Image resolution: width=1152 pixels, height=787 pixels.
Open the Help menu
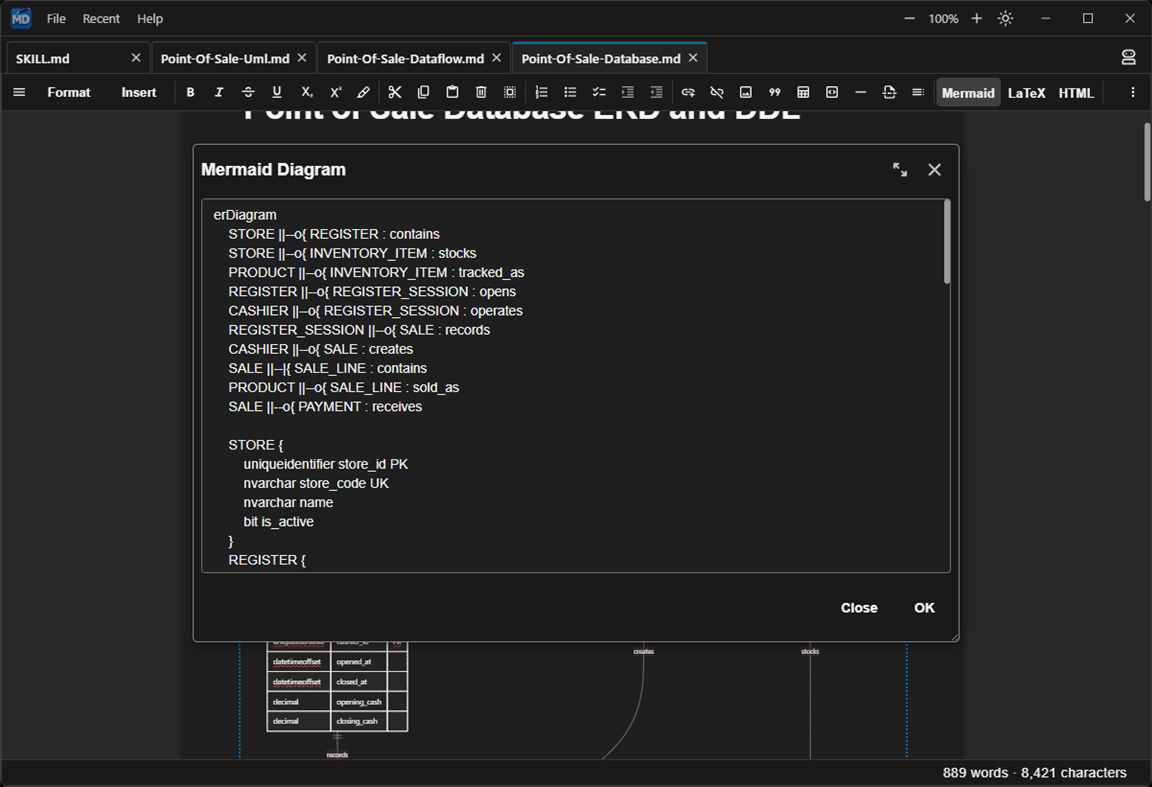tap(150, 18)
